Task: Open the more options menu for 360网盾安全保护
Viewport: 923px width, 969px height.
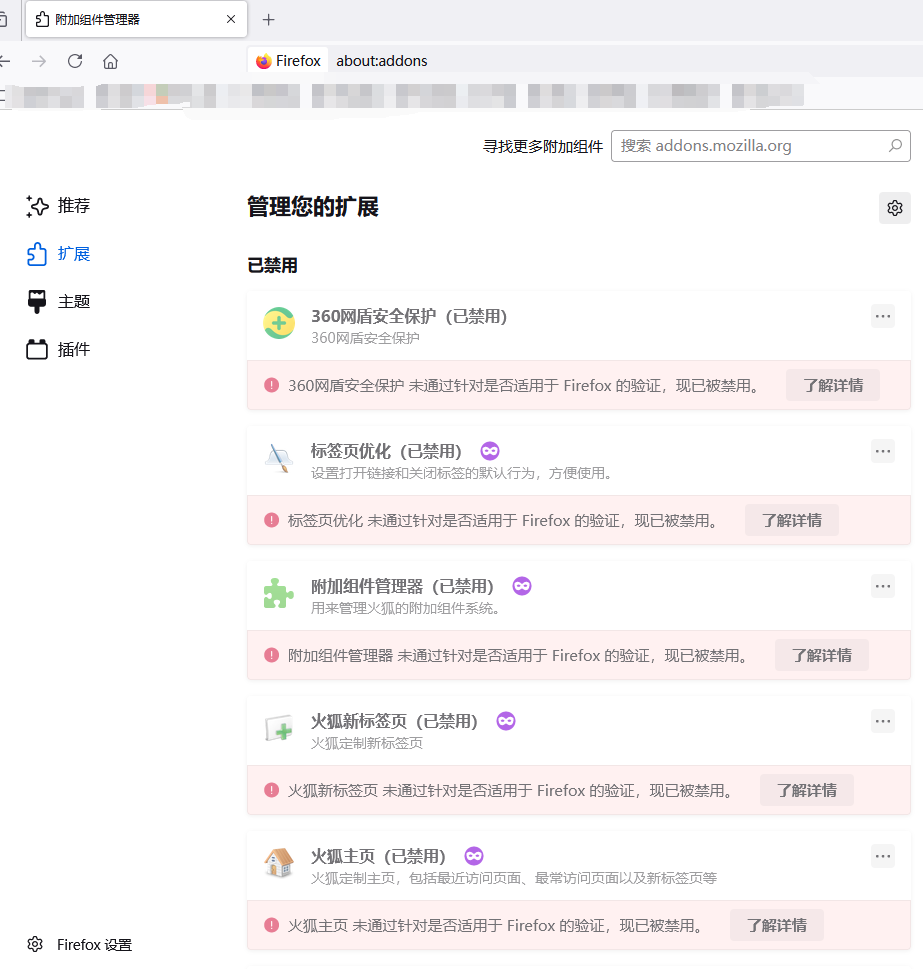Action: [x=882, y=315]
